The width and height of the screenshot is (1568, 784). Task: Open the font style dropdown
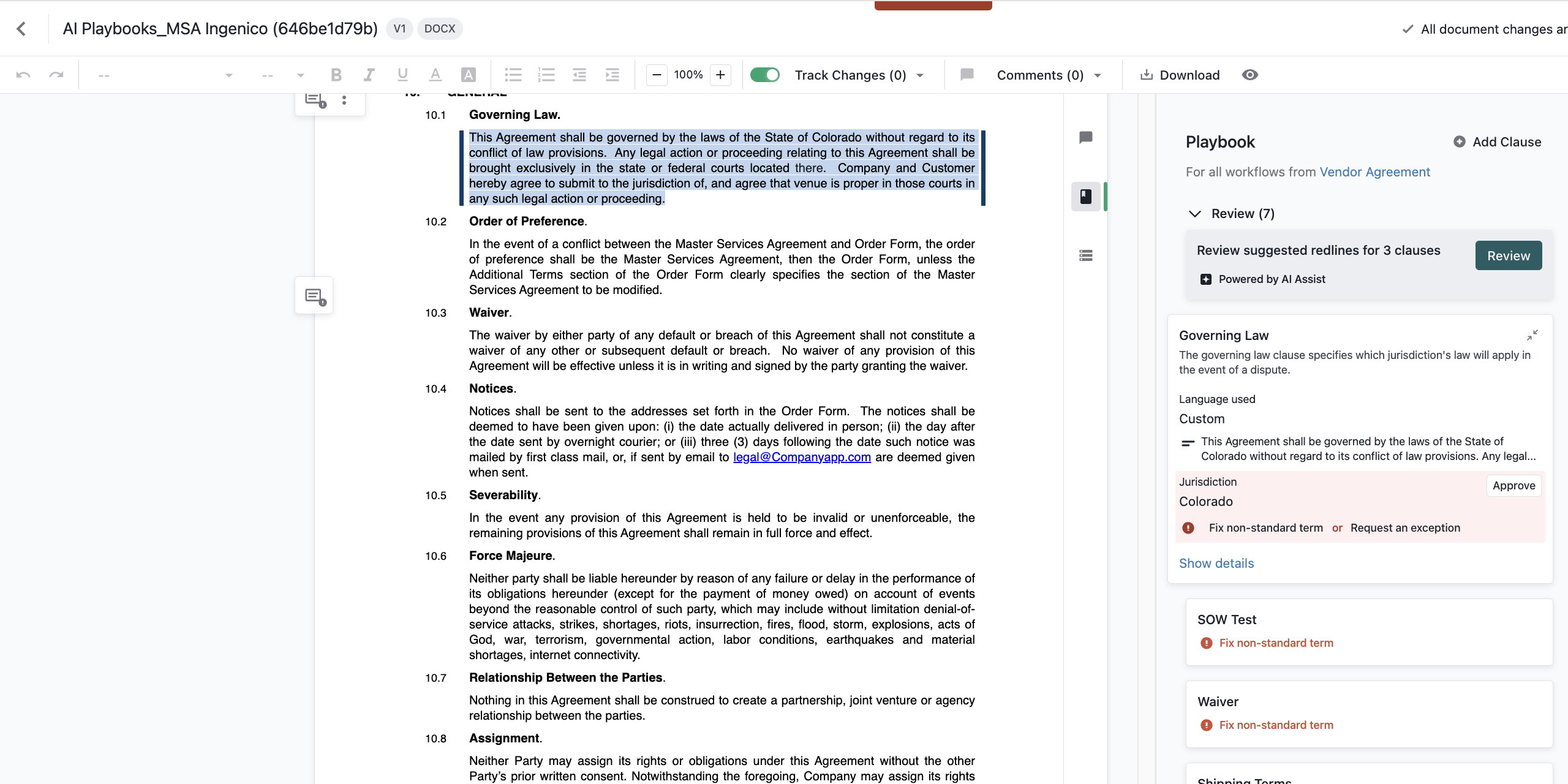point(165,75)
